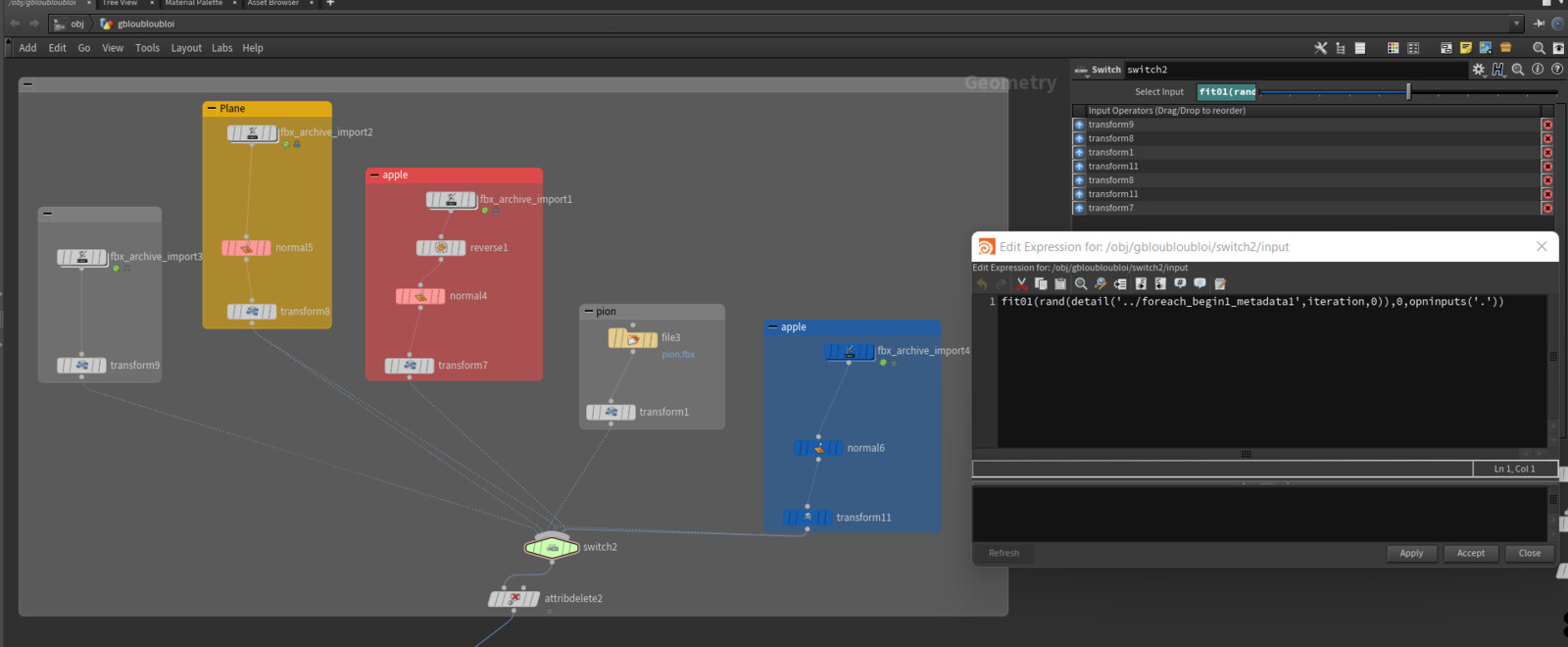Image resolution: width=1568 pixels, height=647 pixels.
Task: Open the Switch node type dropdown icon
Action: pos(1081,71)
